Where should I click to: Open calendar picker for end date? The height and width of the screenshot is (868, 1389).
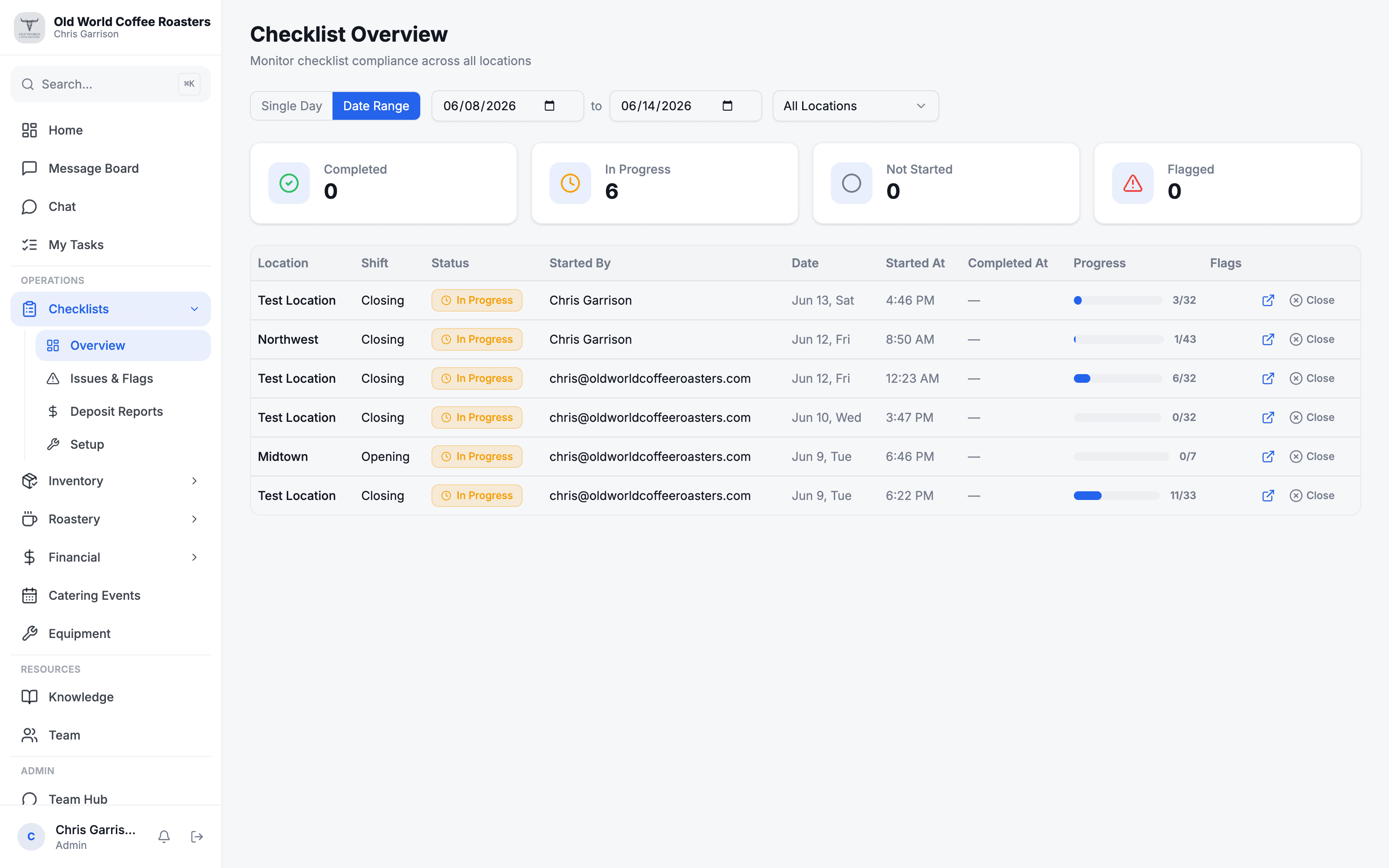[727, 105]
